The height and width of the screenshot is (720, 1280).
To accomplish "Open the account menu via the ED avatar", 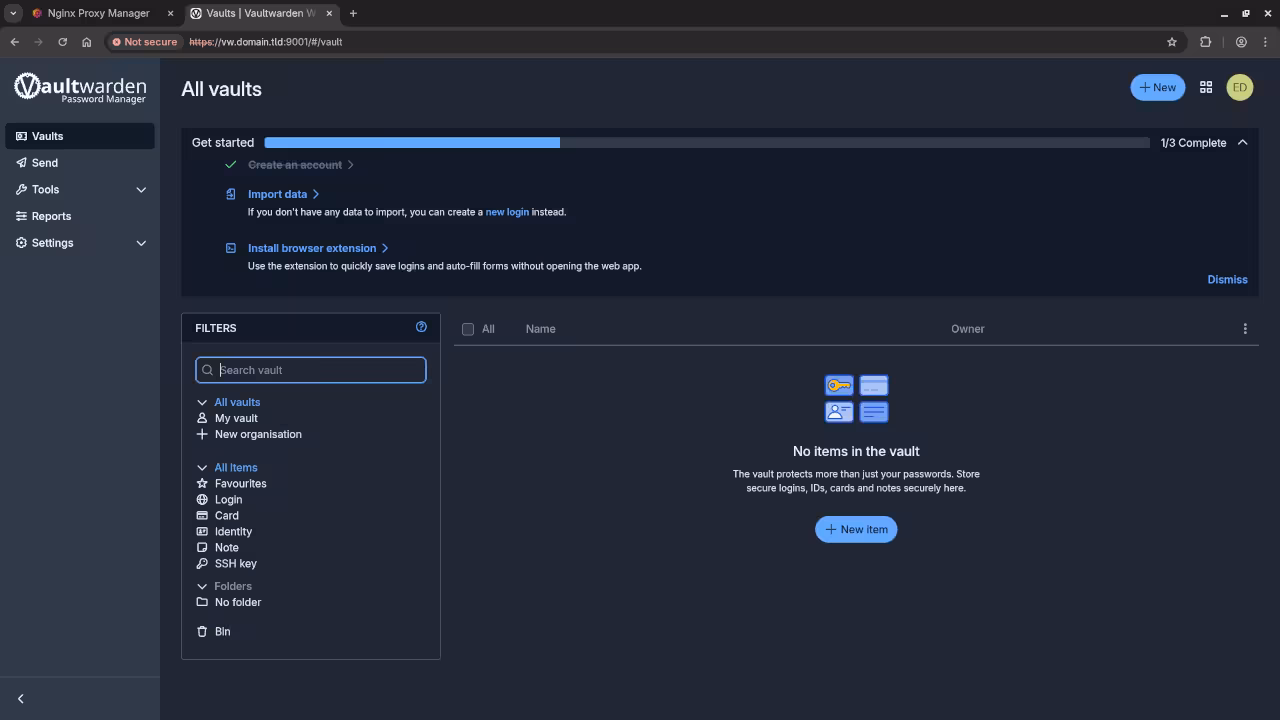I will pos(1239,87).
